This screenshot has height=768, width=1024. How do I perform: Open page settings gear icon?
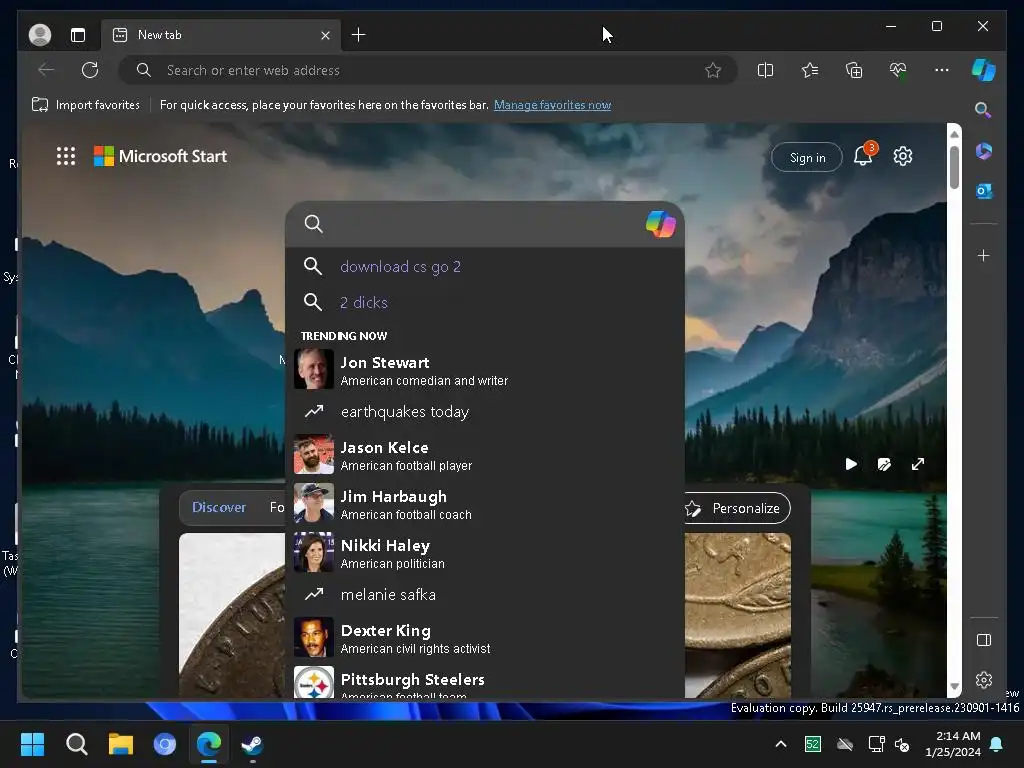[903, 156]
